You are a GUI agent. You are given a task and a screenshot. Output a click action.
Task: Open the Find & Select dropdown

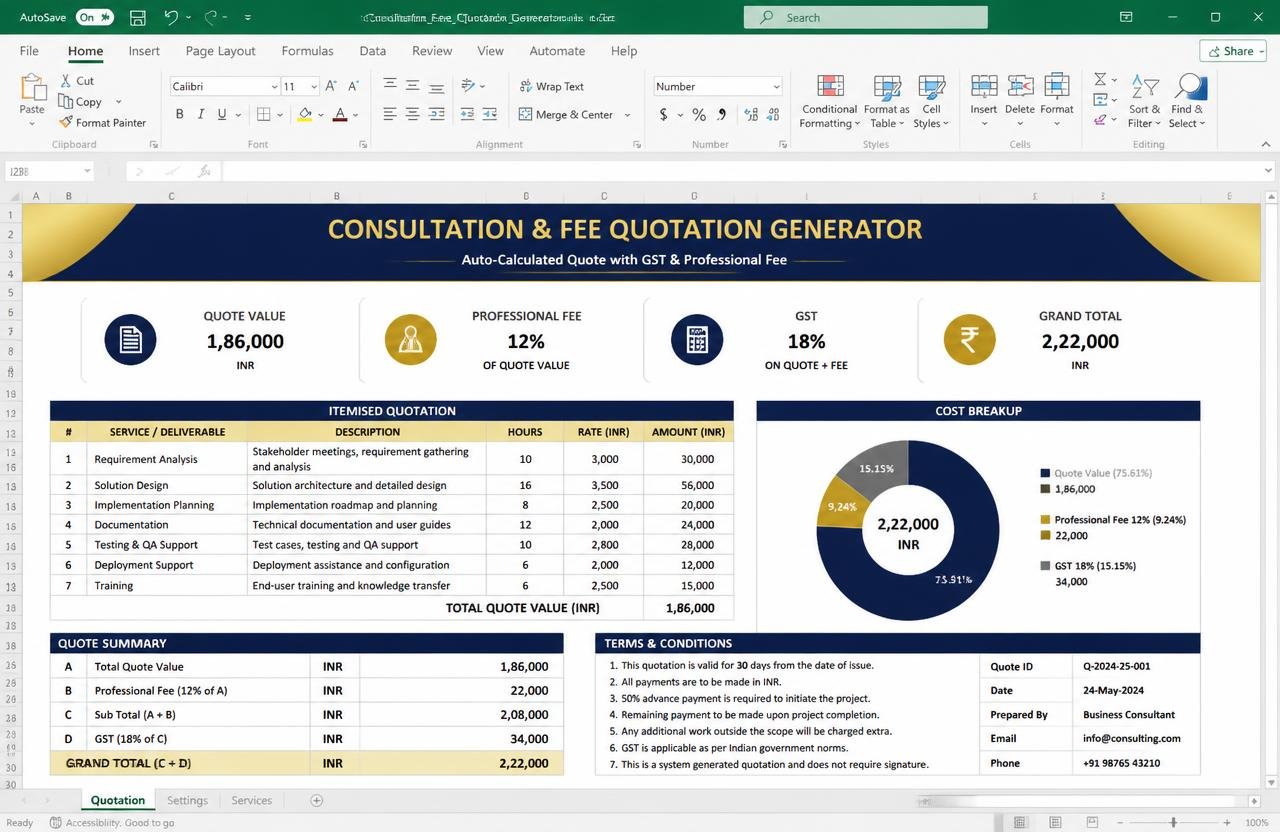click(1188, 101)
